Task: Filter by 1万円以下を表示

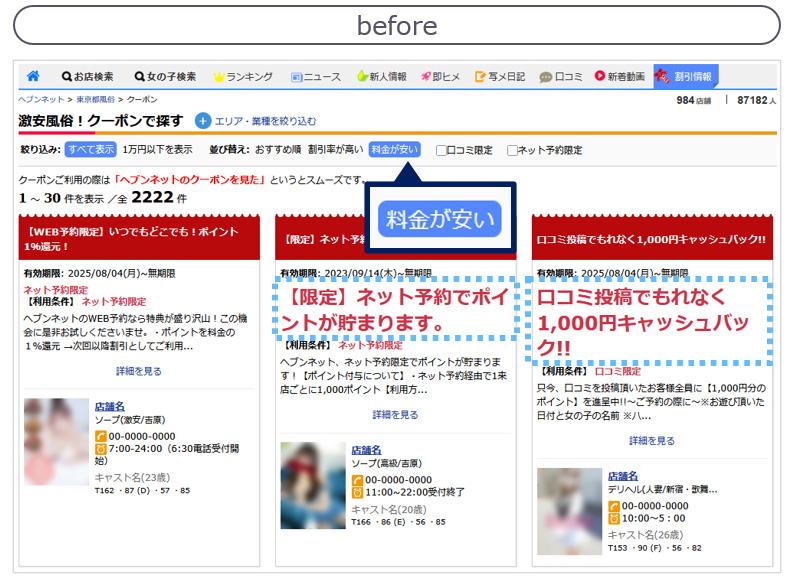Action: pos(157,149)
